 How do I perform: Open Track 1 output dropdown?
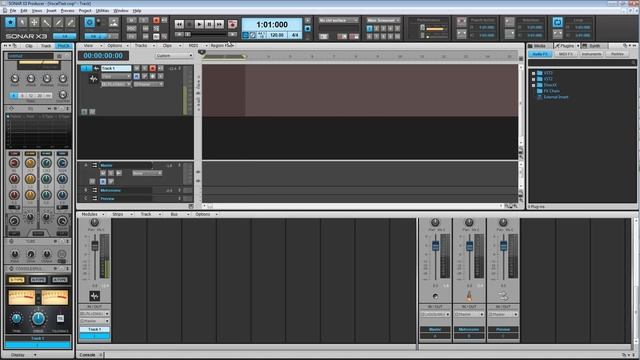click(x=149, y=84)
